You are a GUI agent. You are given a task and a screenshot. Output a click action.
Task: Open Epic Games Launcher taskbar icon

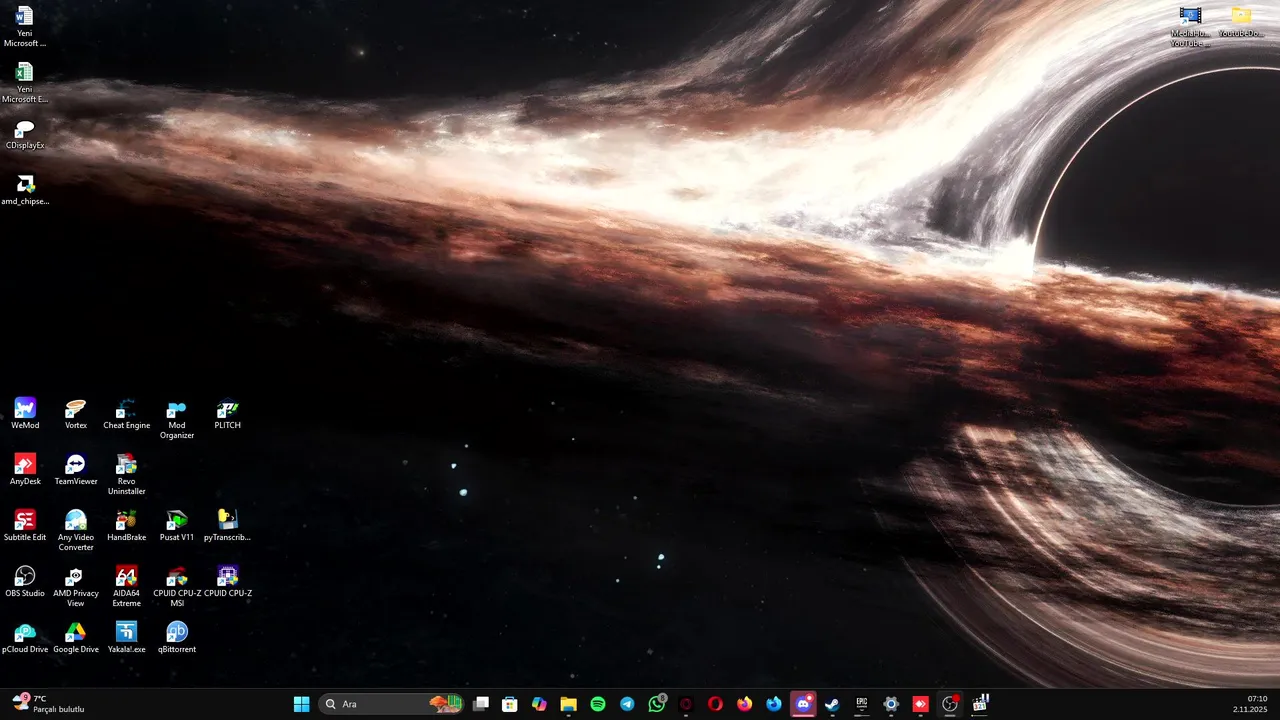click(x=862, y=704)
